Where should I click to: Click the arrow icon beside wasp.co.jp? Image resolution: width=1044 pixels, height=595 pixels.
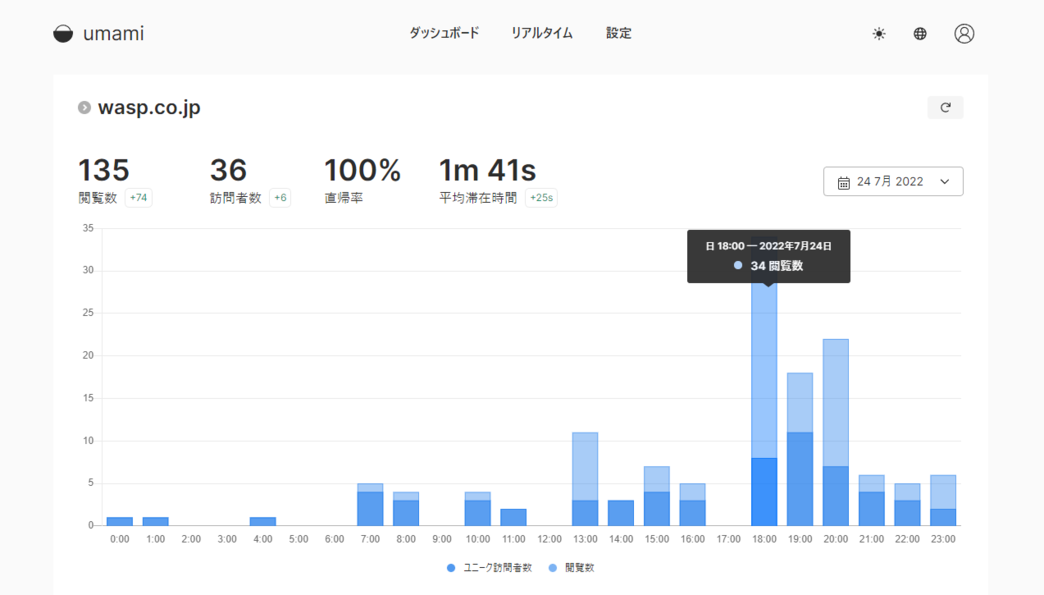(84, 107)
